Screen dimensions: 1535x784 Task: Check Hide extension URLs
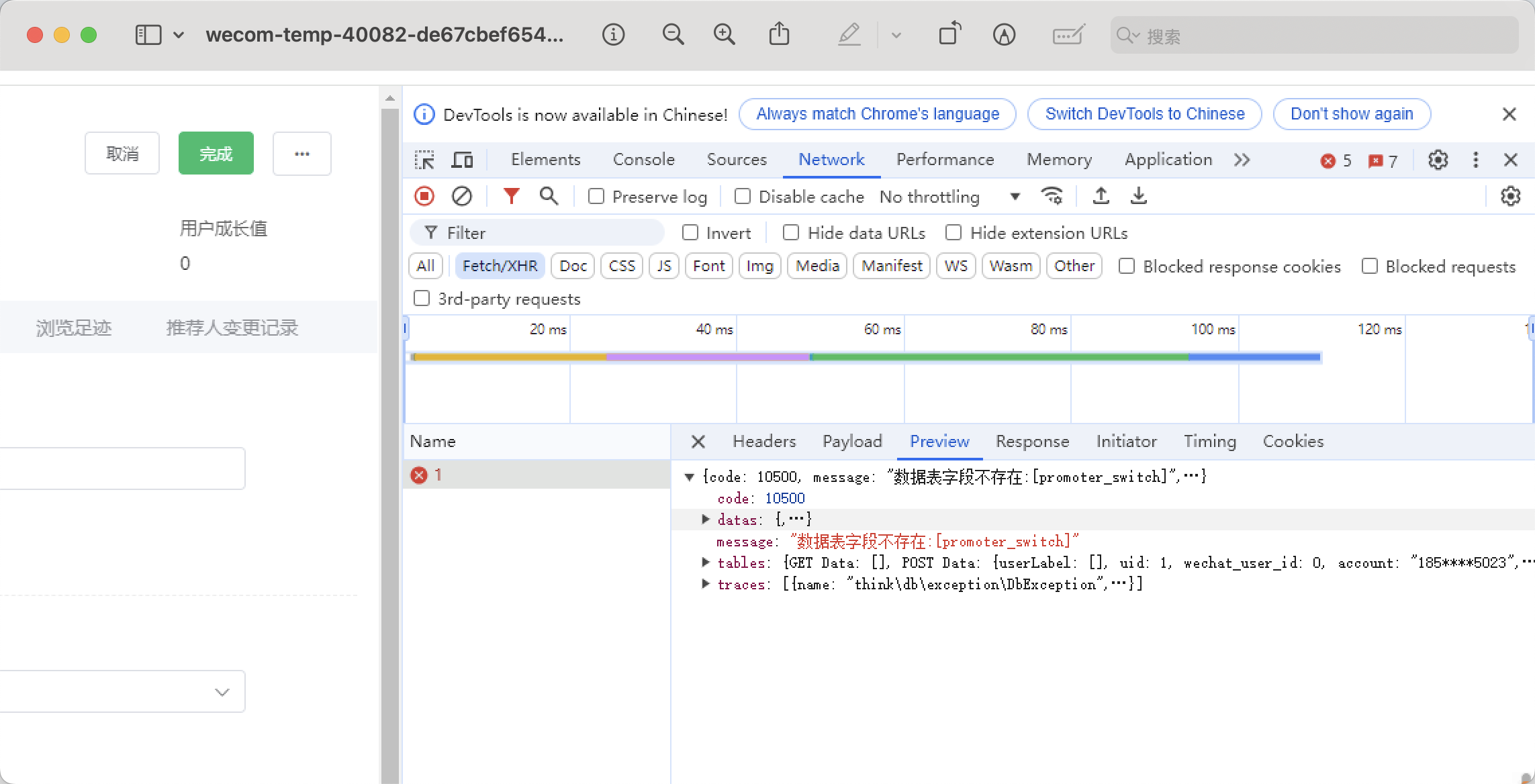[x=953, y=233]
